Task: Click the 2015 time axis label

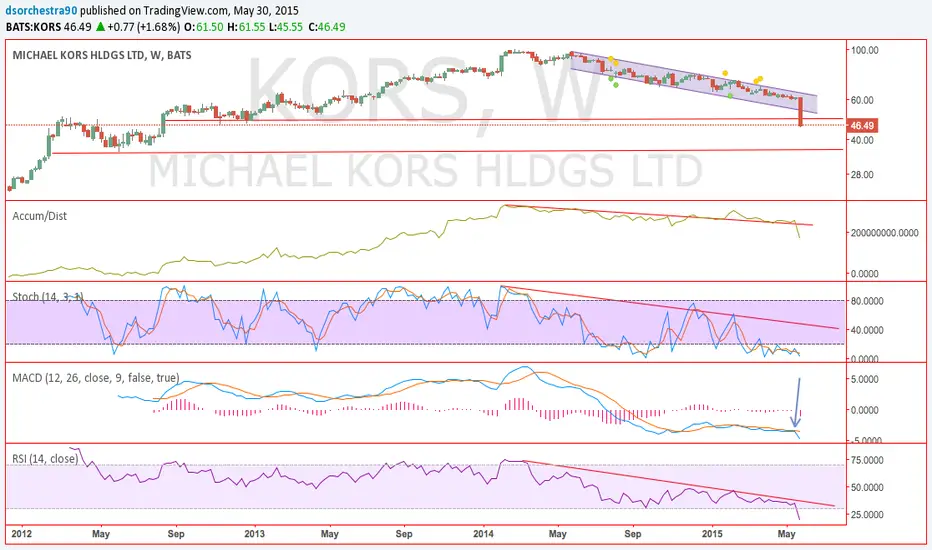Action: pyautogui.click(x=712, y=533)
